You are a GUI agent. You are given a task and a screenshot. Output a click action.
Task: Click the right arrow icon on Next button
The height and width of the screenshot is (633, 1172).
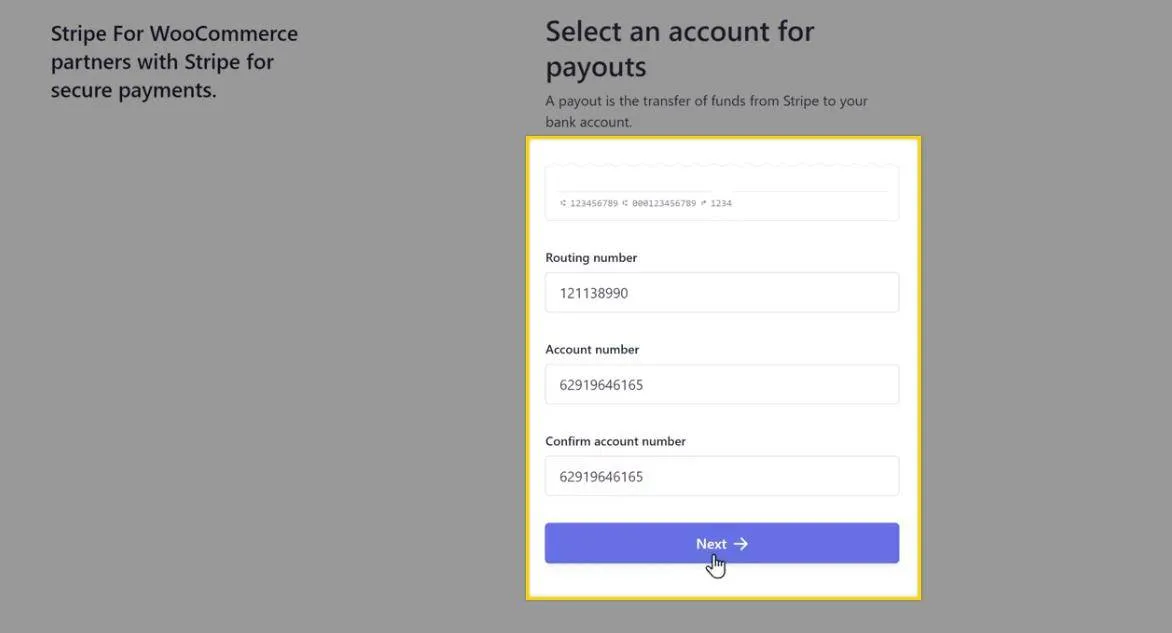pos(741,544)
